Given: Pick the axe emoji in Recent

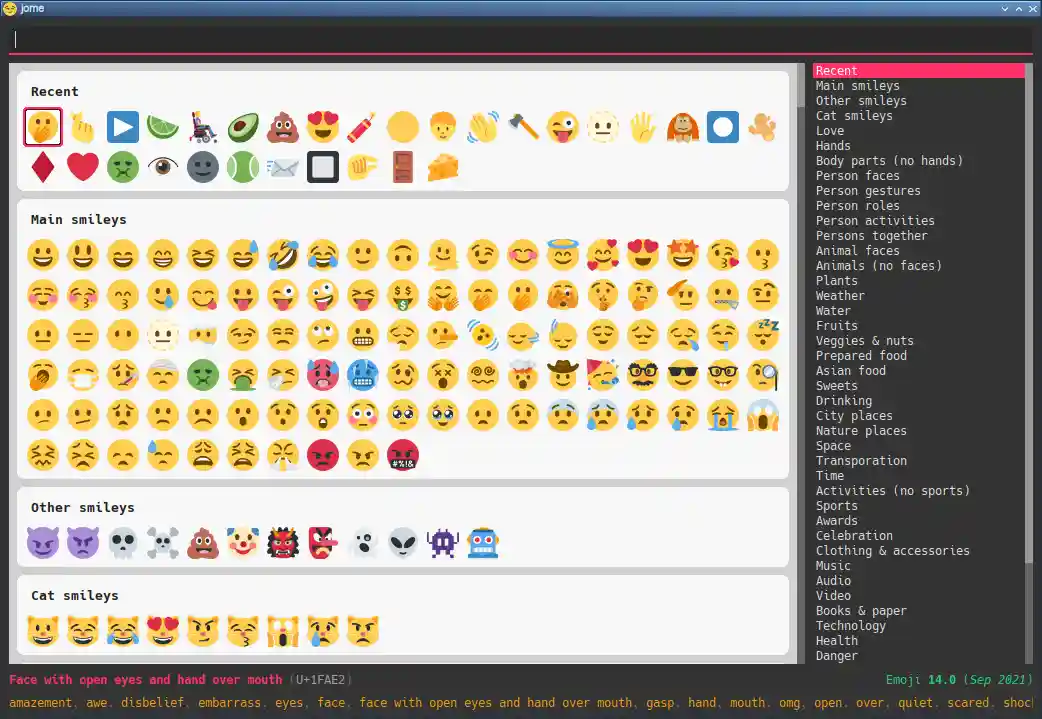Looking at the screenshot, I should (523, 127).
